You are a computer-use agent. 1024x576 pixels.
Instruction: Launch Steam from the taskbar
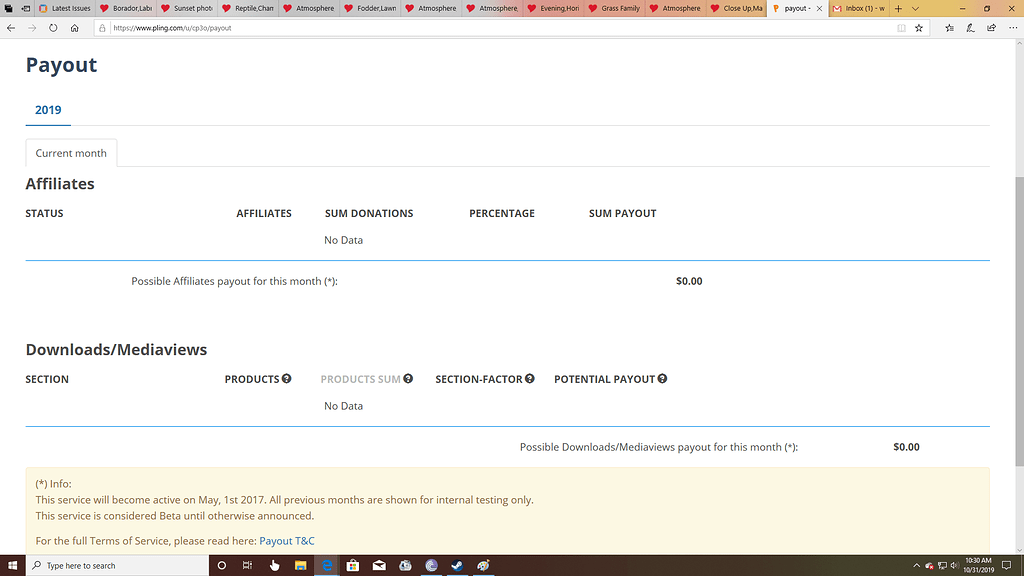457,565
